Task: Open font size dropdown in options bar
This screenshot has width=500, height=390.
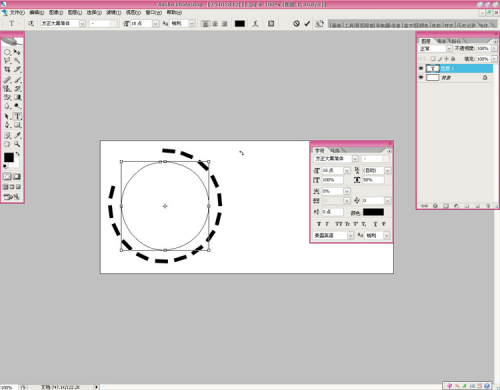Action: (155, 24)
